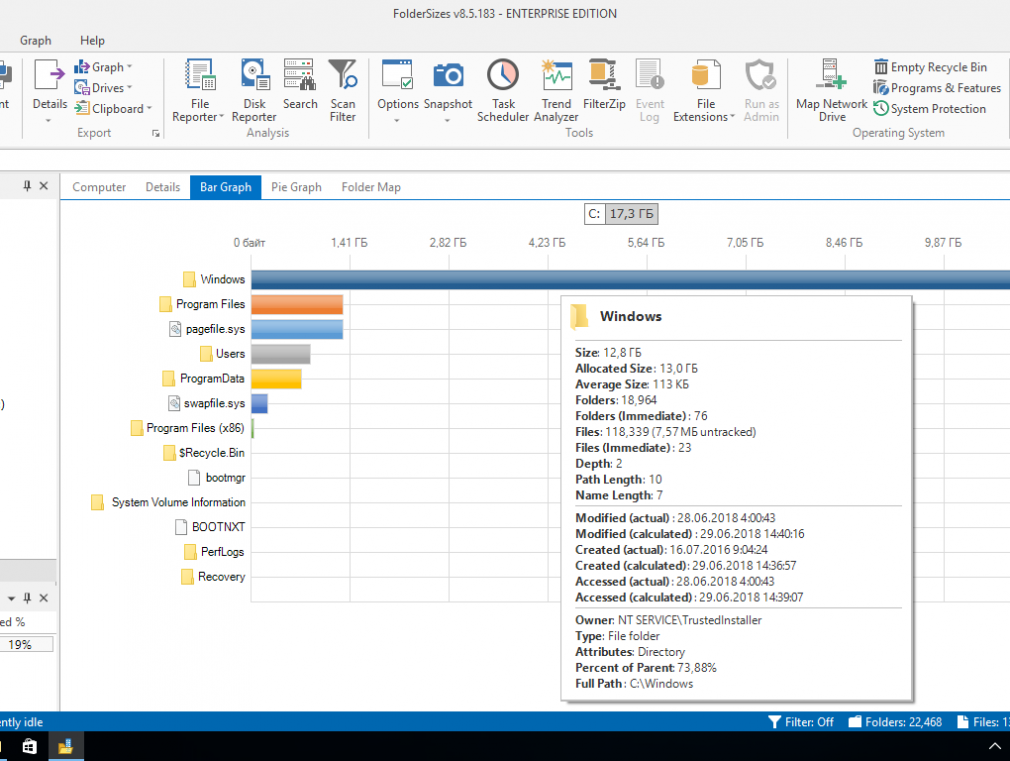The height and width of the screenshot is (761, 1010).
Task: Click the 19% percentage field
Action: 26,644
